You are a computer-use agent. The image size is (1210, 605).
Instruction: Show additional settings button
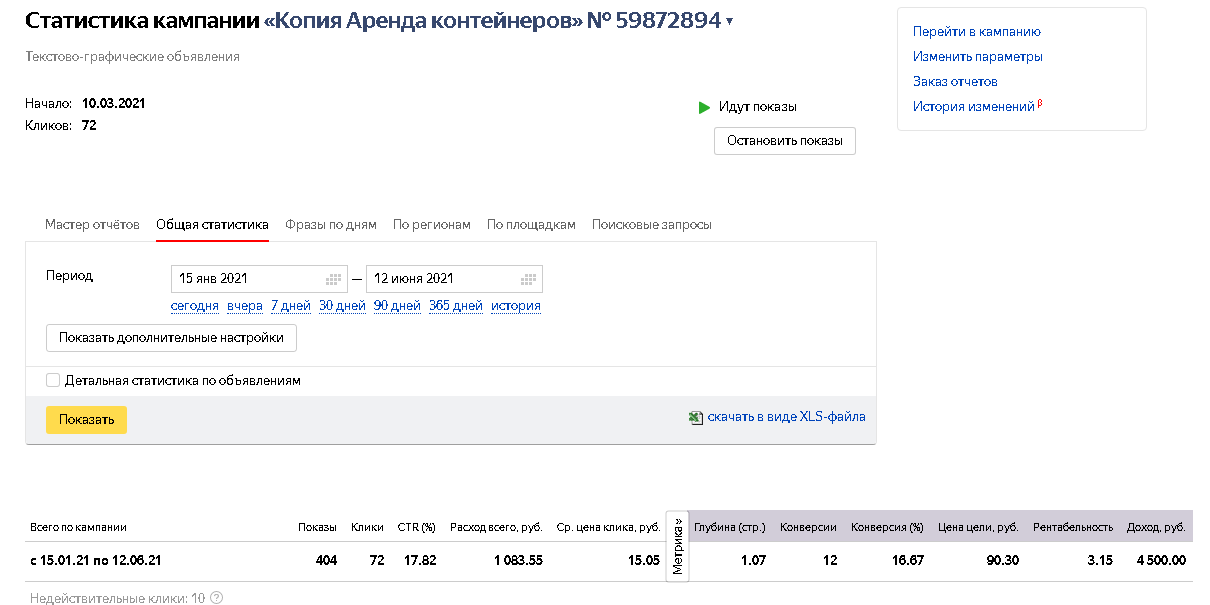[x=171, y=338]
